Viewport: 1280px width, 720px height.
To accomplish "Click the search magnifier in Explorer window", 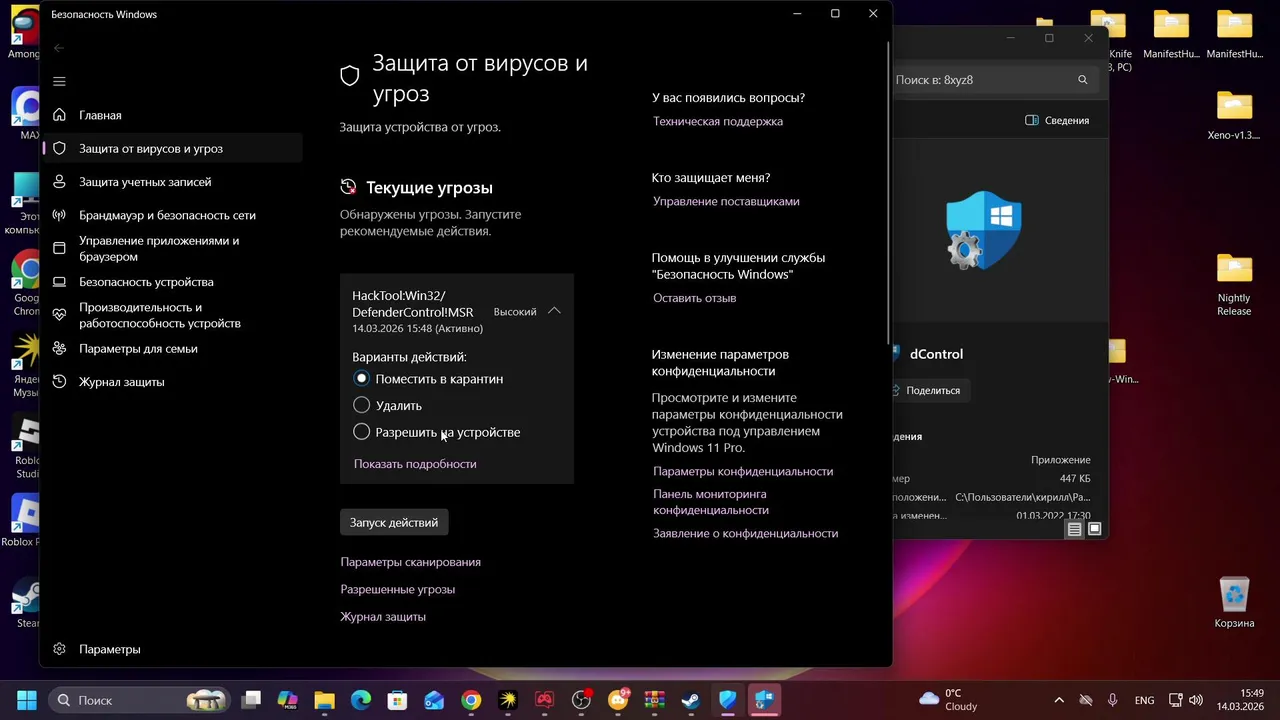I will (x=1082, y=80).
